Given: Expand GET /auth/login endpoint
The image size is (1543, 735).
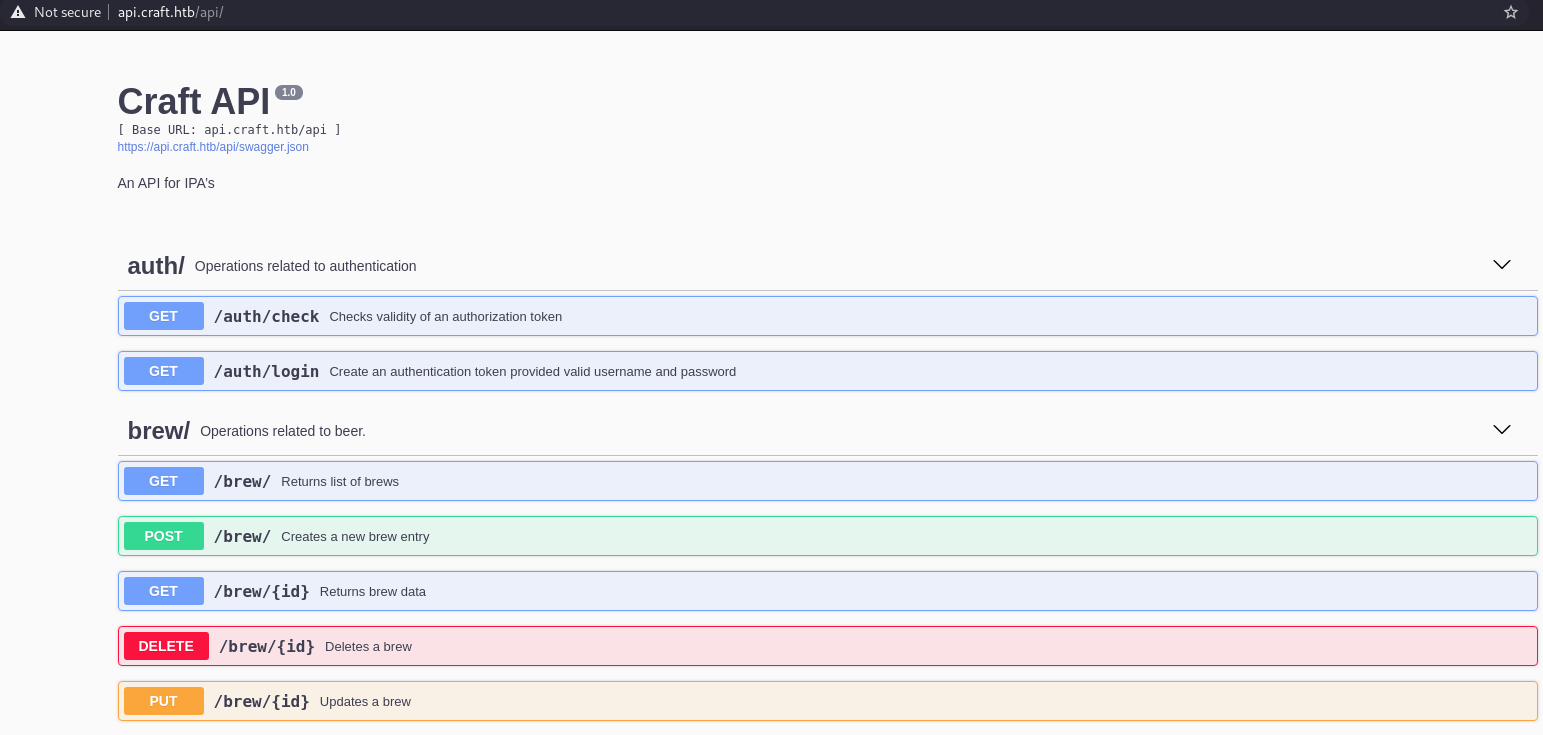Looking at the screenshot, I should click(827, 371).
